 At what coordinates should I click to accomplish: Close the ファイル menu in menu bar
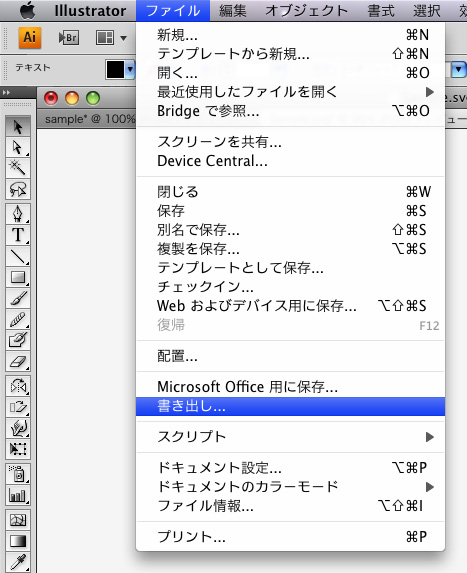(173, 11)
